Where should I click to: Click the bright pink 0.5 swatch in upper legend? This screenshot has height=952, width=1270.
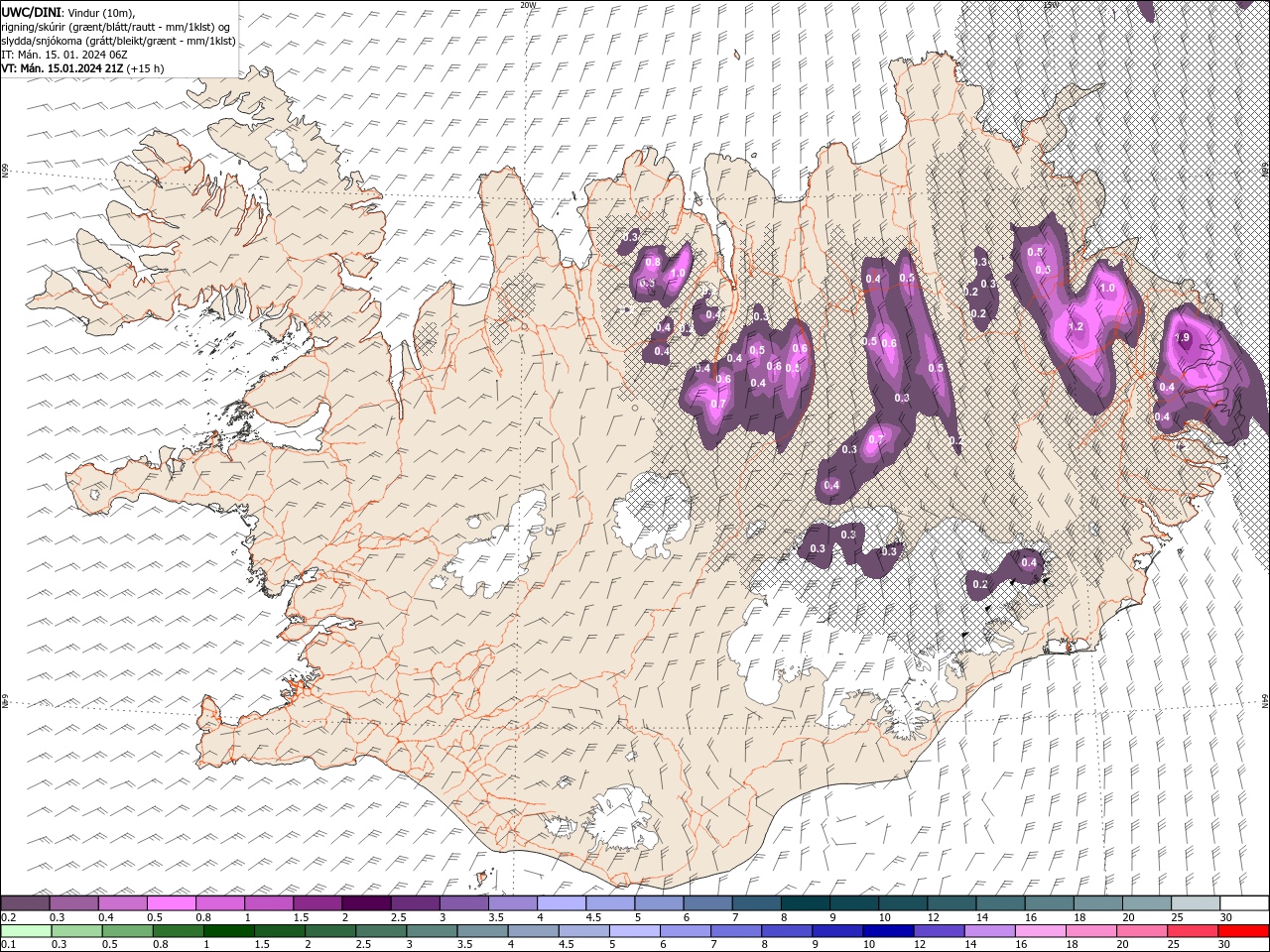pyautogui.click(x=172, y=903)
